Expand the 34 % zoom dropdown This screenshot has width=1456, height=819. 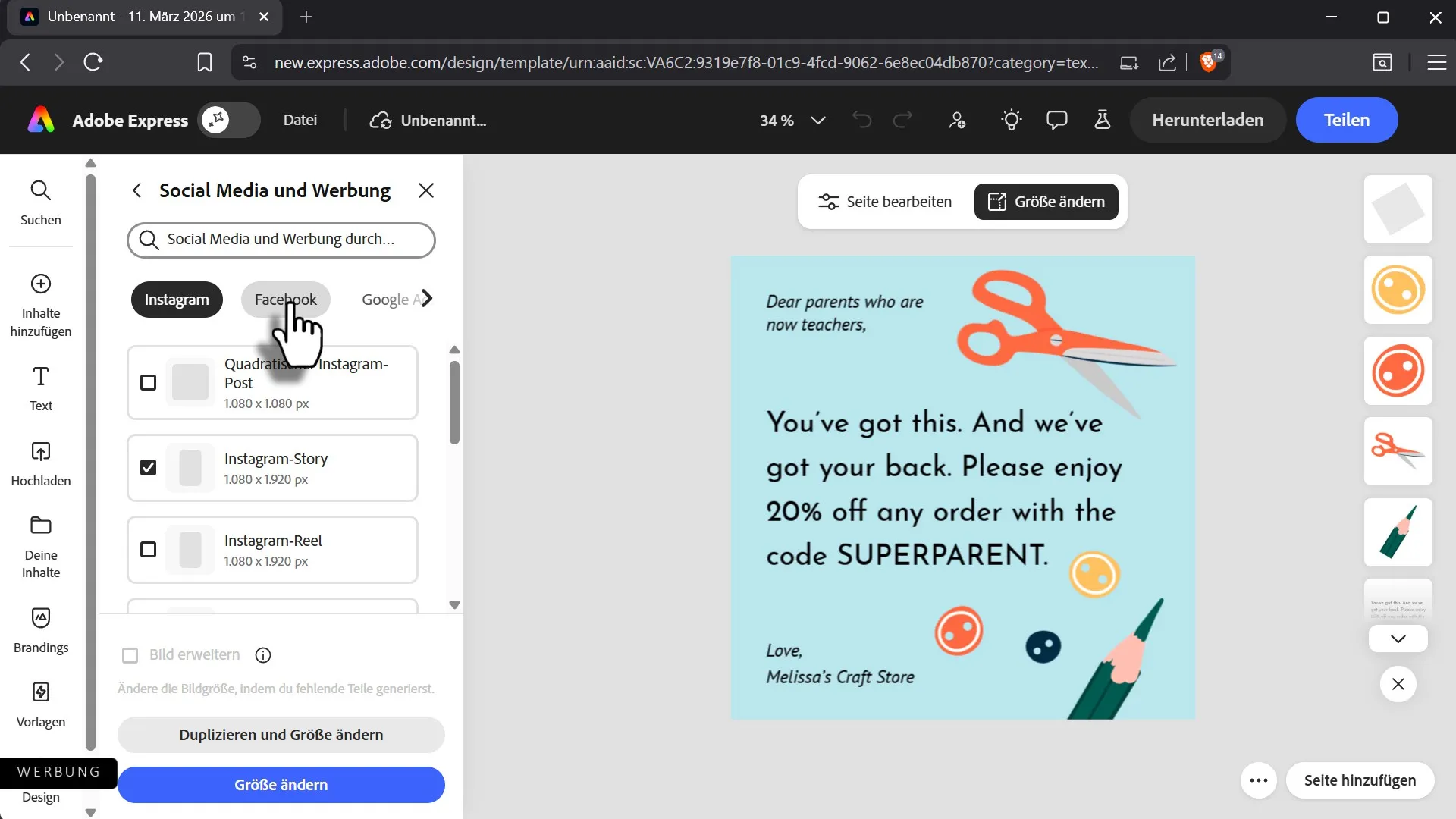click(x=817, y=121)
